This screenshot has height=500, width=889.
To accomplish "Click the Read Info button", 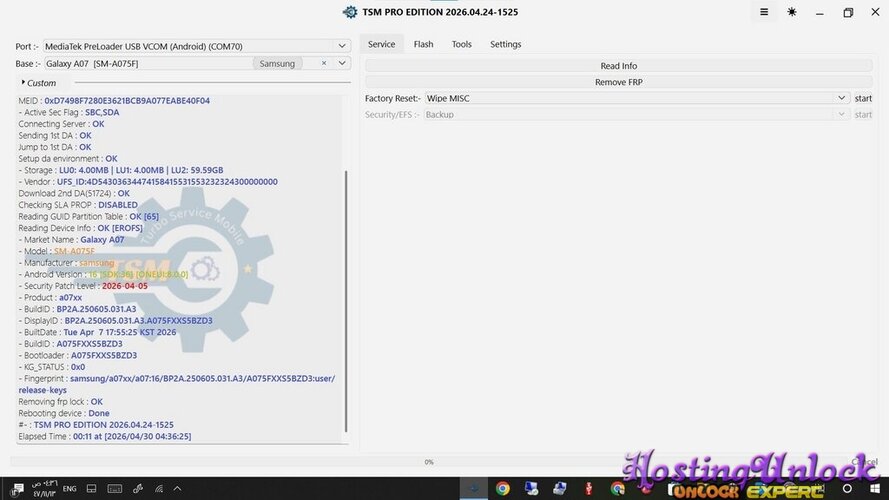I will click(x=619, y=66).
